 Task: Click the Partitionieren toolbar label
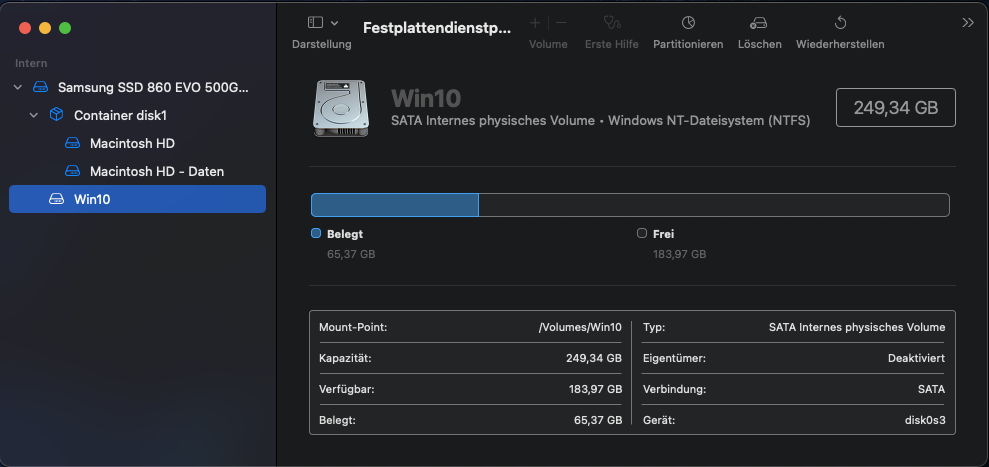[688, 44]
